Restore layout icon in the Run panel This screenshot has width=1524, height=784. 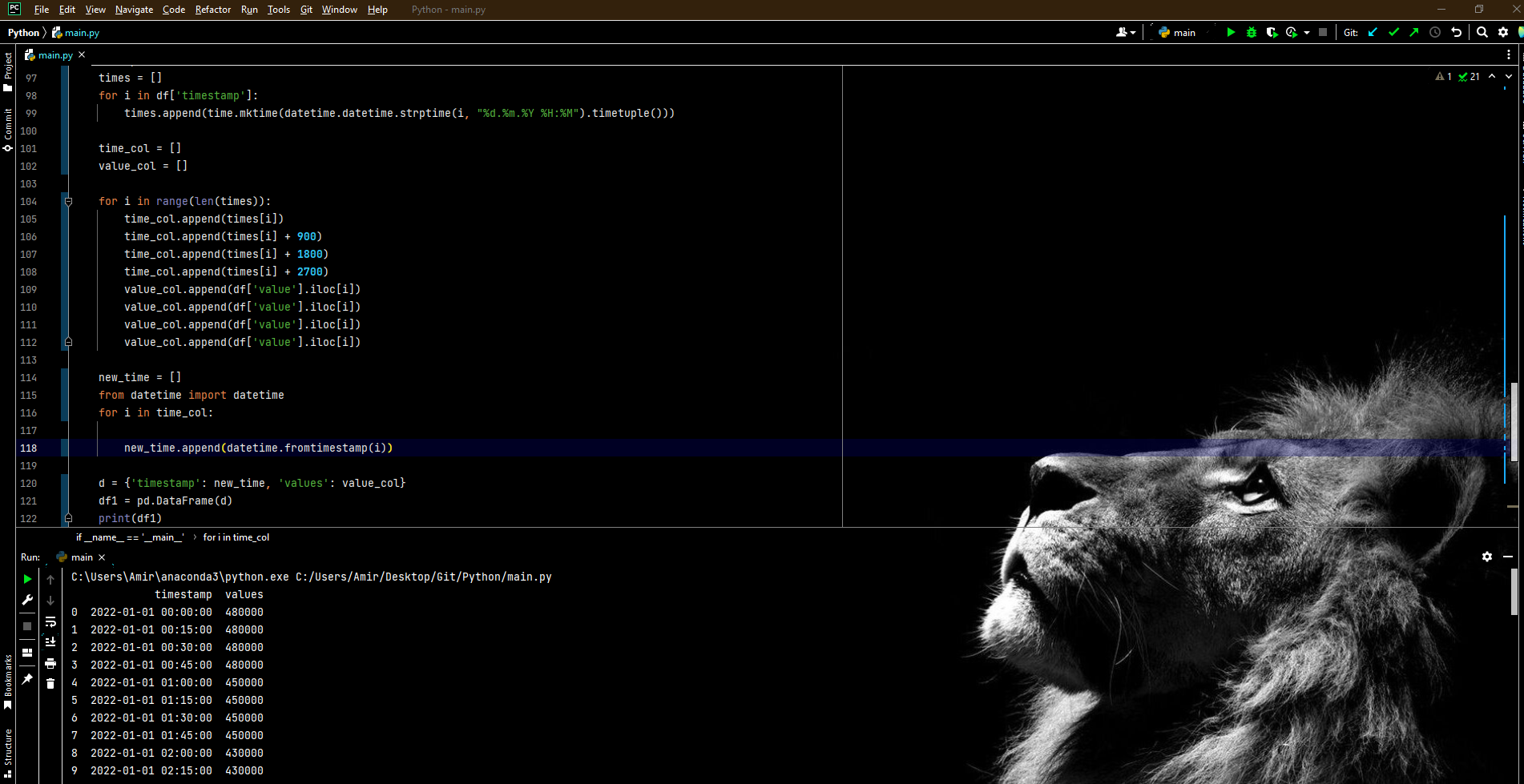click(x=27, y=653)
